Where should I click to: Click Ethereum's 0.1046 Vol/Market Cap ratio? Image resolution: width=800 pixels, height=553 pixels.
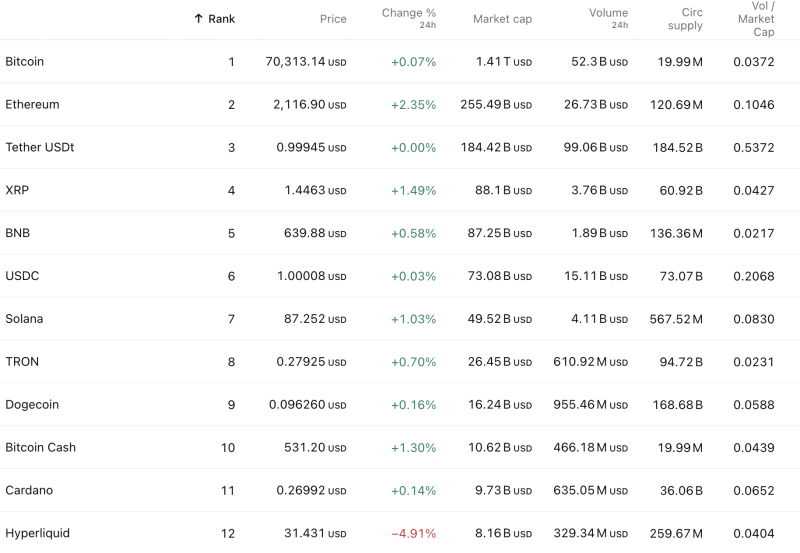click(754, 105)
